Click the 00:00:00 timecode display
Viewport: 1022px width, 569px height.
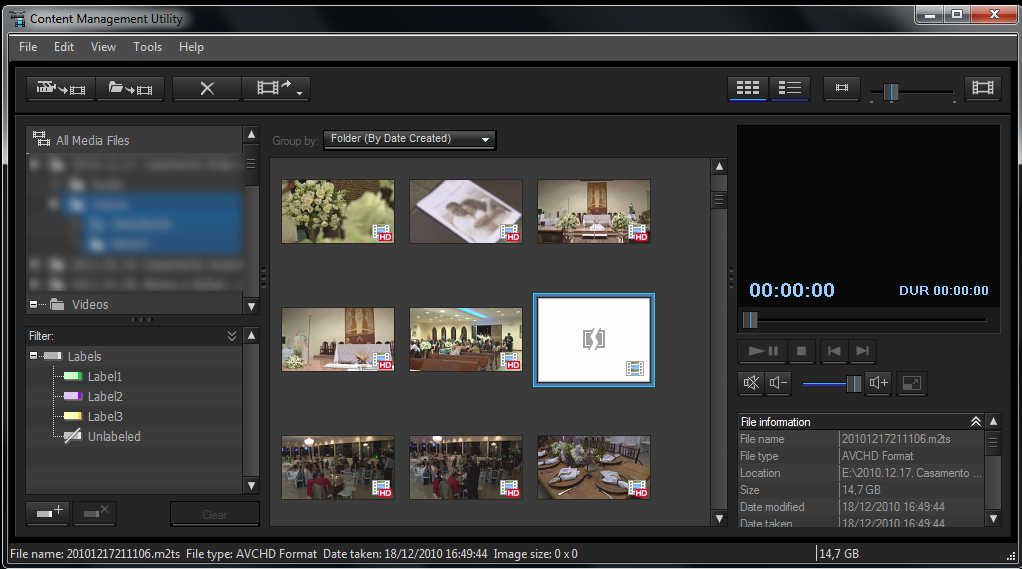coord(791,290)
